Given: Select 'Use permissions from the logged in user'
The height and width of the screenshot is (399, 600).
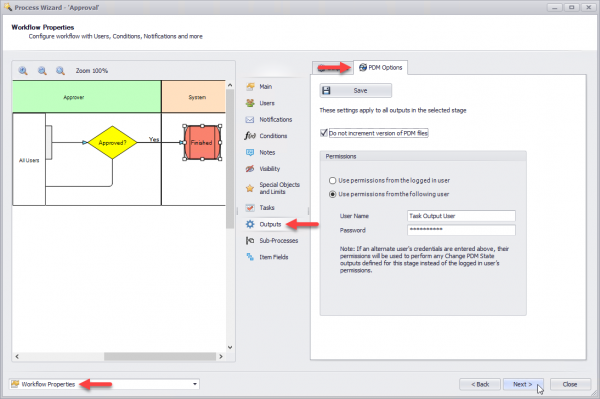Looking at the screenshot, I should (x=333, y=180).
